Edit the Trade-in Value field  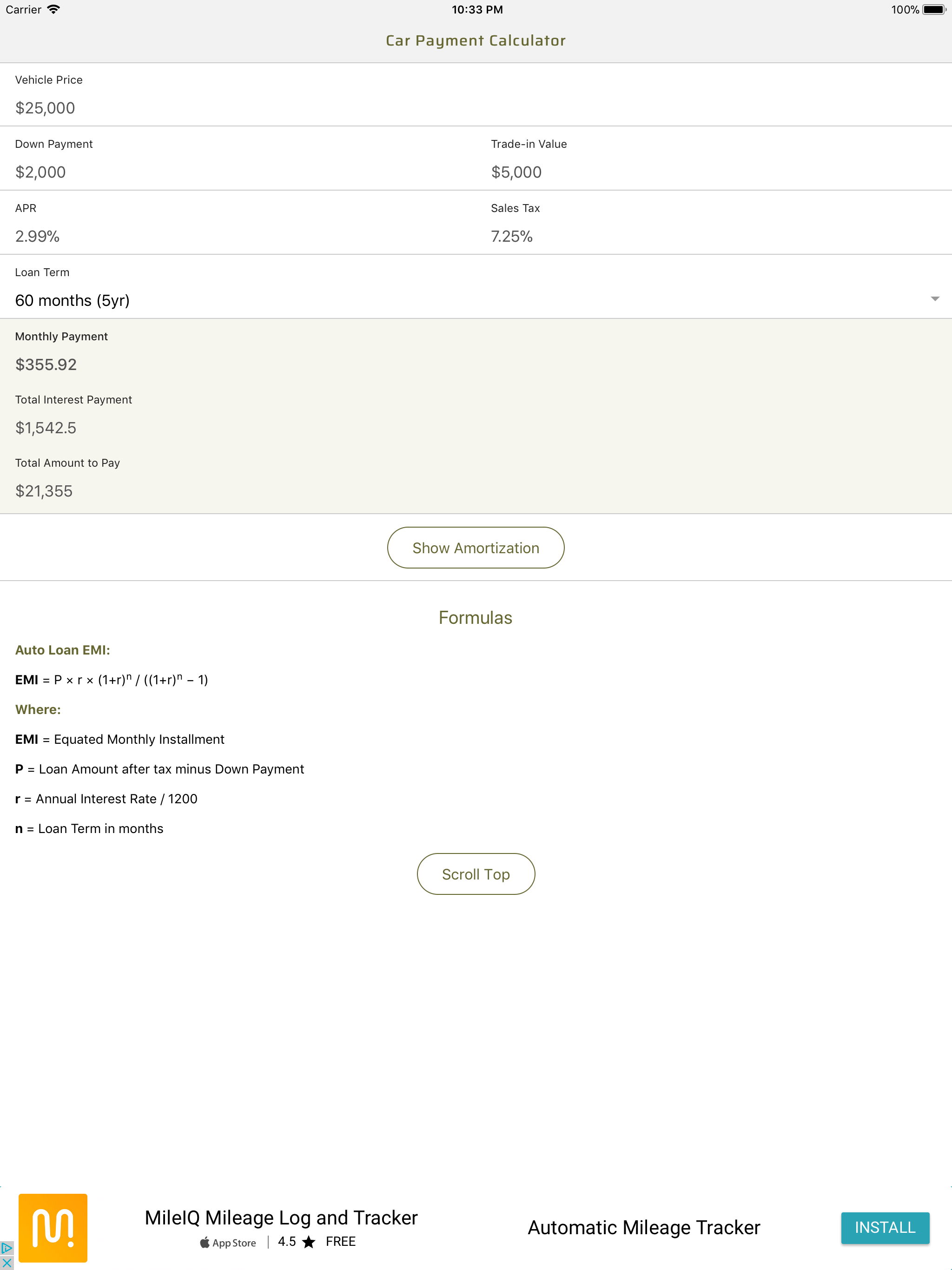click(x=516, y=172)
